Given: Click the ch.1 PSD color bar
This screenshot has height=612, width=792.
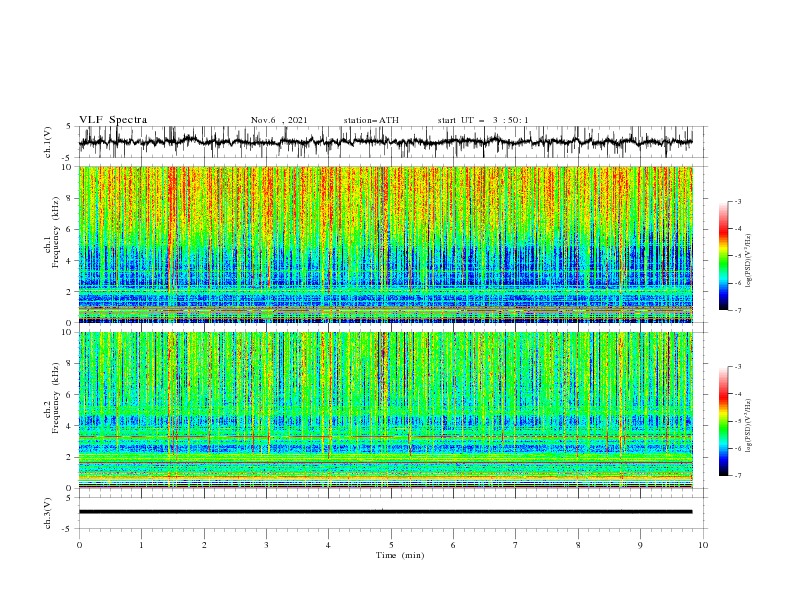Looking at the screenshot, I should point(723,256).
